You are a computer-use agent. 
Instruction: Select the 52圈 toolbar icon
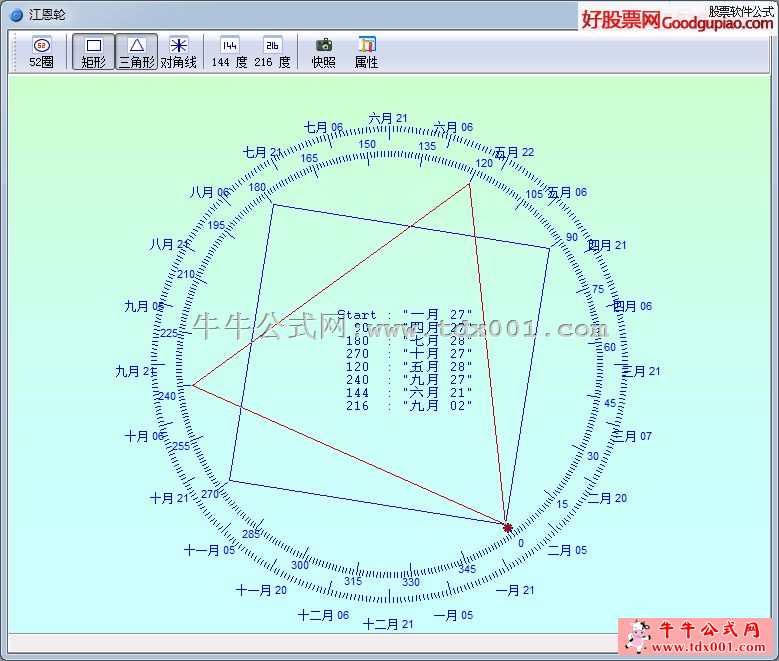point(42,52)
